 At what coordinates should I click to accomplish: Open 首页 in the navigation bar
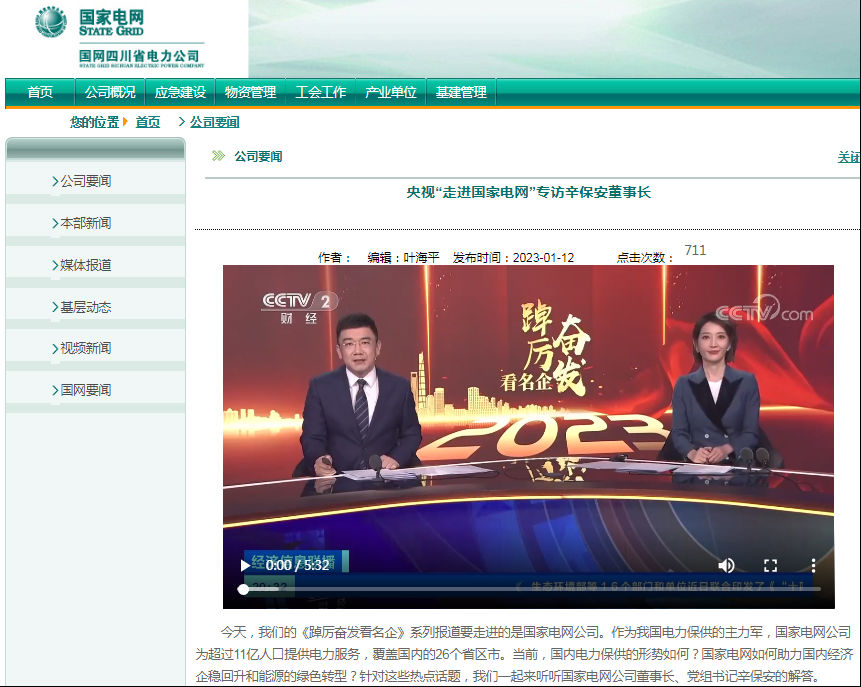pyautogui.click(x=40, y=92)
